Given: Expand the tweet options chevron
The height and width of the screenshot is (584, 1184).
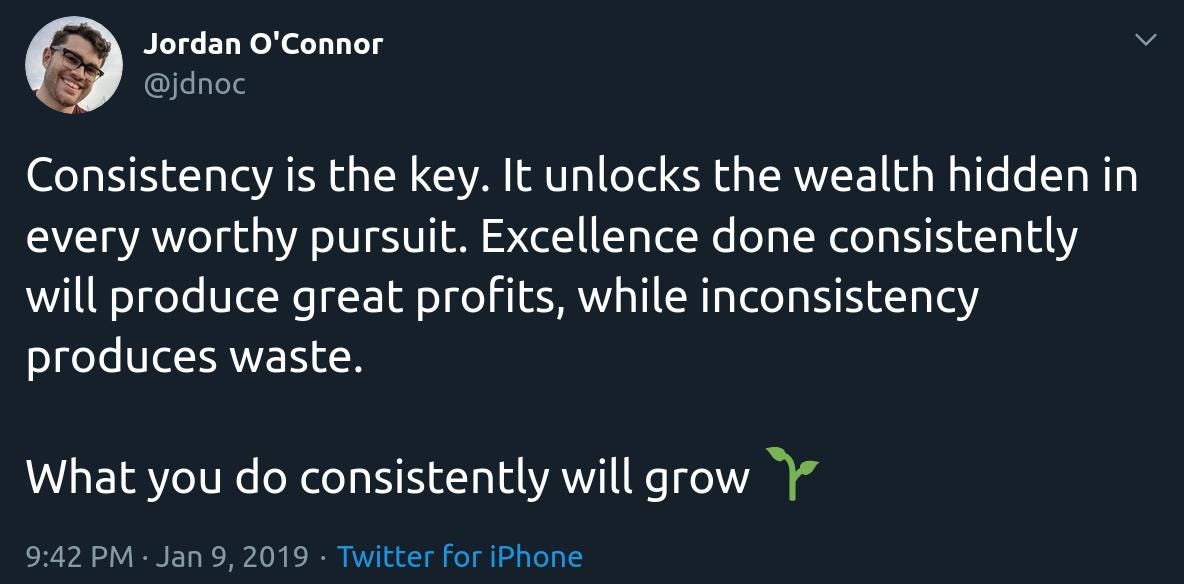Looking at the screenshot, I should pos(1146,40).
